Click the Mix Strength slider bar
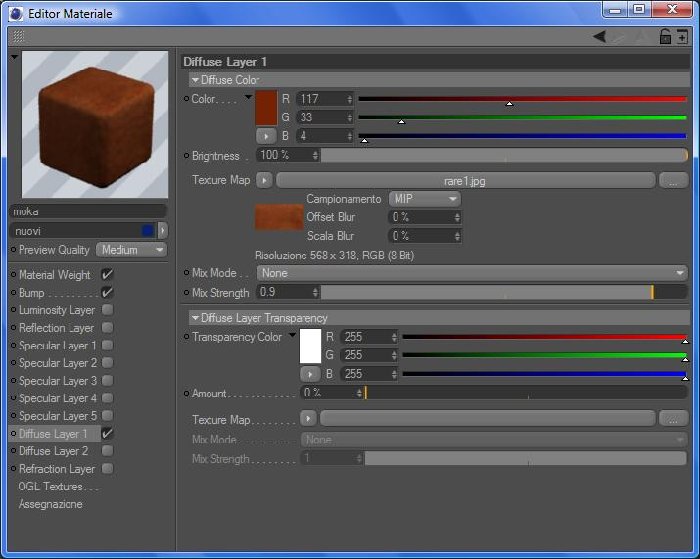Image resolution: width=700 pixels, height=559 pixels. [x=504, y=292]
